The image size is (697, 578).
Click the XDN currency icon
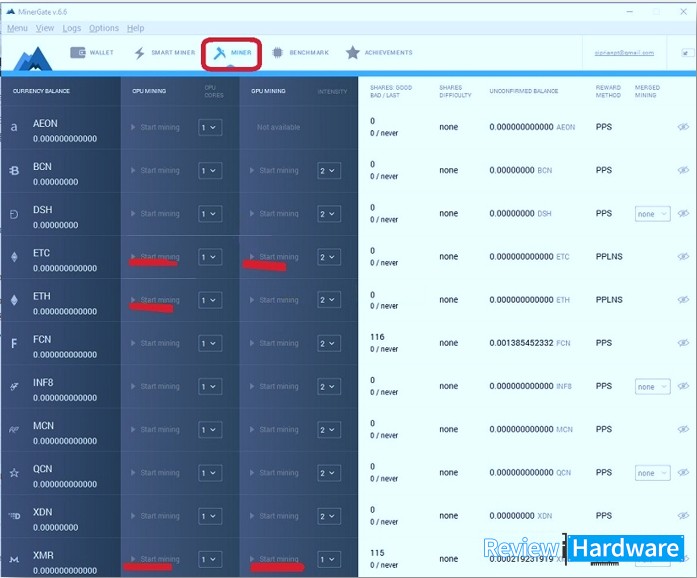pyautogui.click(x=15, y=516)
